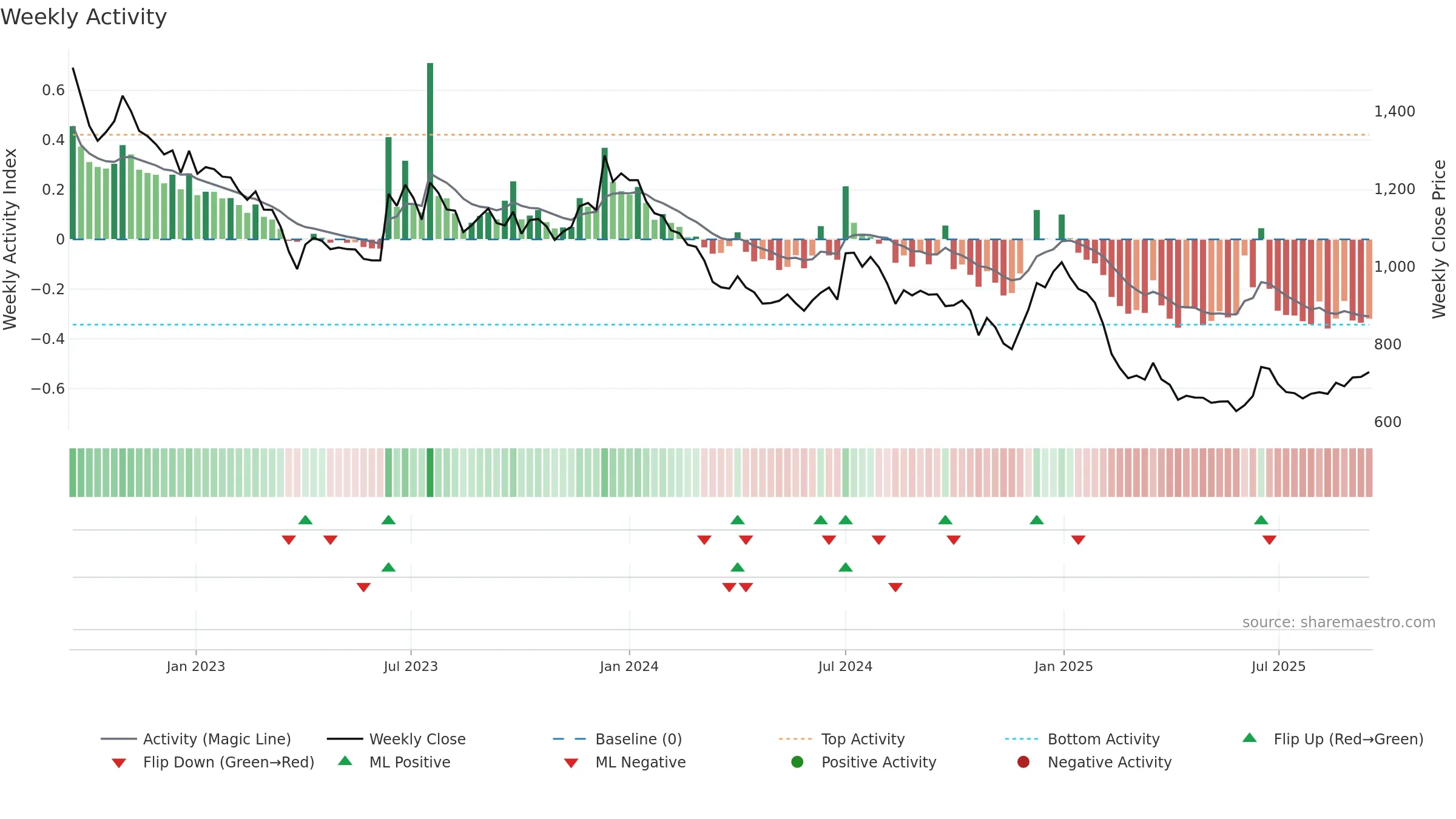
Task: Click the cyan dashed Bottom Activity line
Action: (x=722, y=325)
